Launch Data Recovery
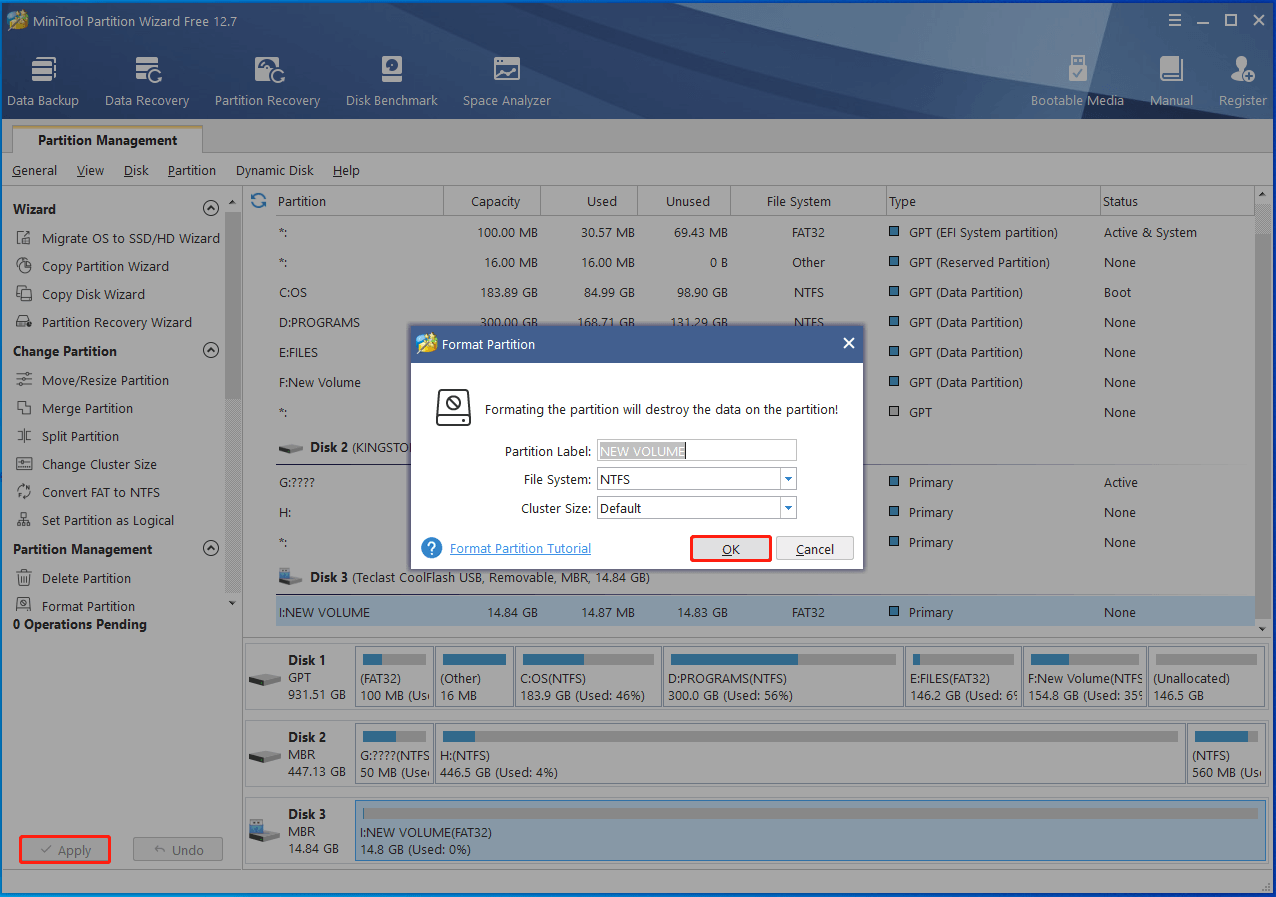The image size is (1276, 897). click(147, 81)
